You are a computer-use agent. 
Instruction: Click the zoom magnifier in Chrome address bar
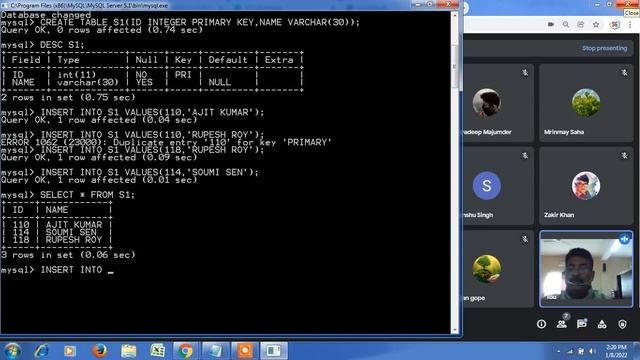566,24
